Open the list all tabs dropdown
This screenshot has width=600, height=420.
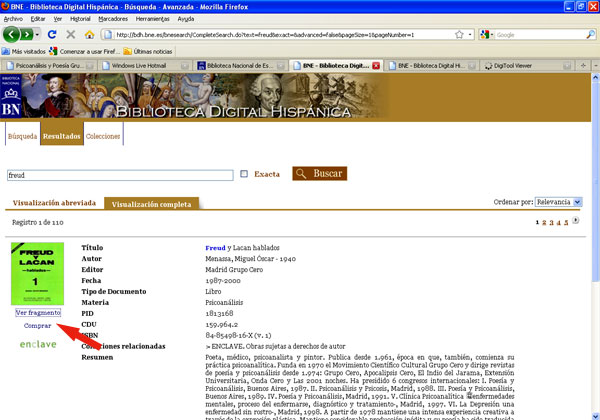pyautogui.click(x=596, y=65)
